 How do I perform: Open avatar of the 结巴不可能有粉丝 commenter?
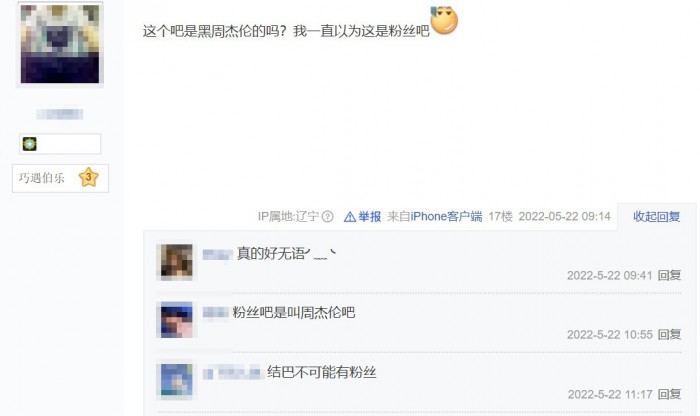(176, 379)
